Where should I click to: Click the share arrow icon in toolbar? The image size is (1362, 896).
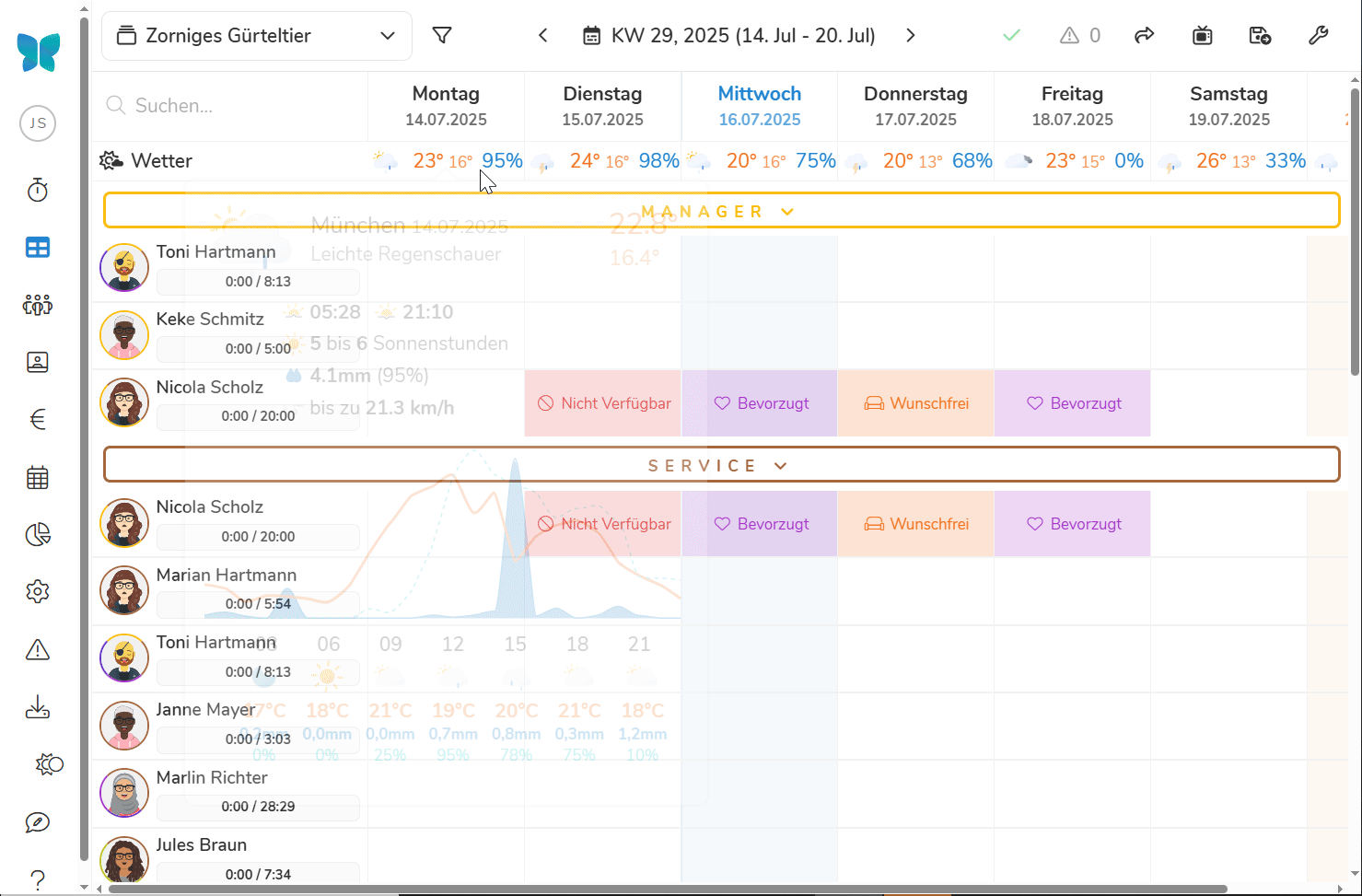(x=1144, y=36)
